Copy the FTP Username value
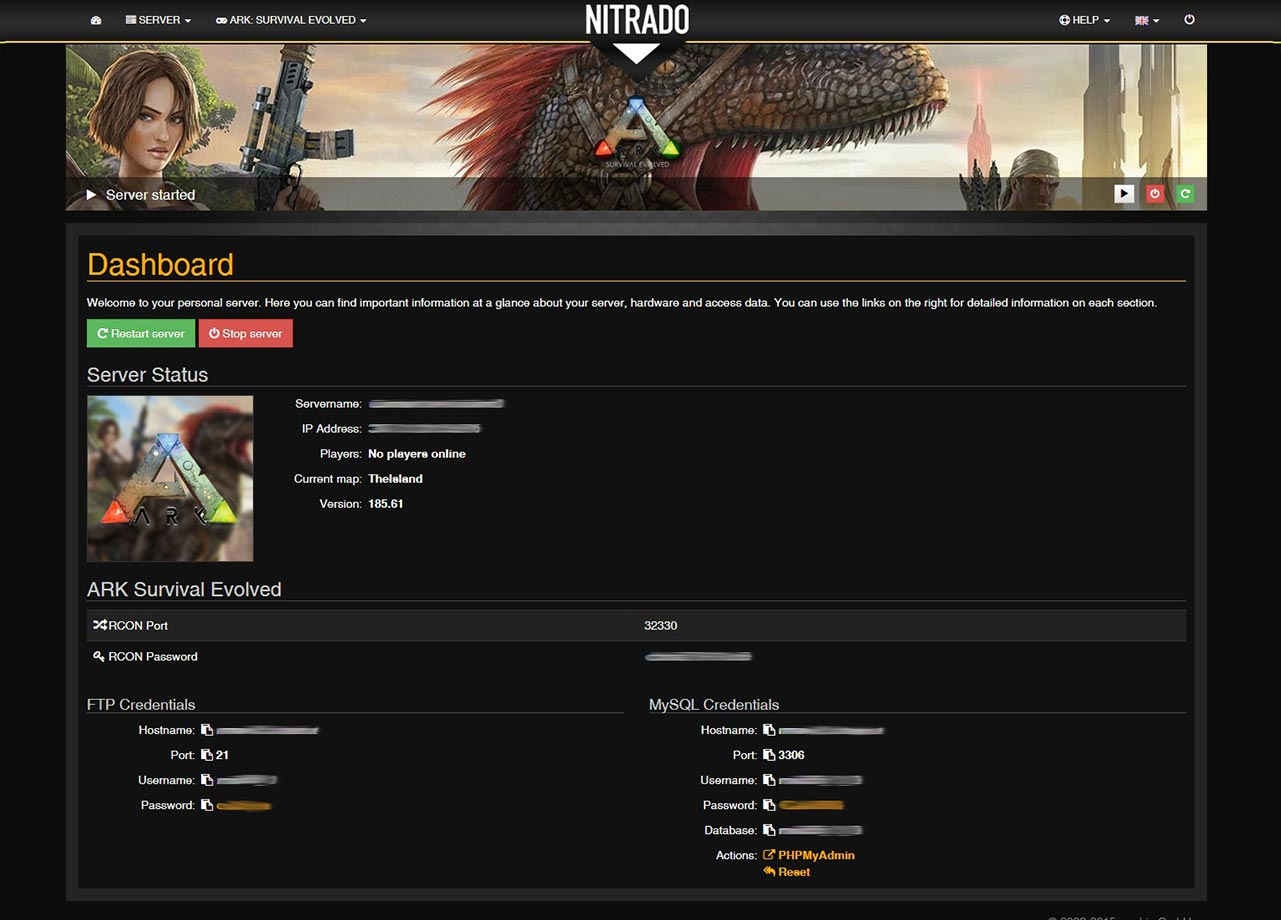The width and height of the screenshot is (1281, 920). pyautogui.click(x=207, y=781)
